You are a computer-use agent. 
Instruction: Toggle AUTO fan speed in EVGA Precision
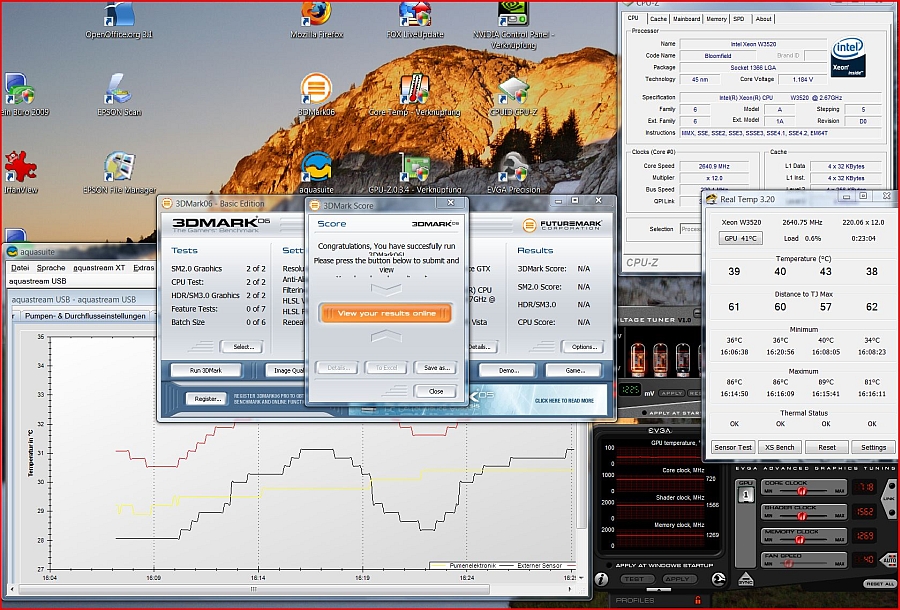pyautogui.click(x=889, y=559)
